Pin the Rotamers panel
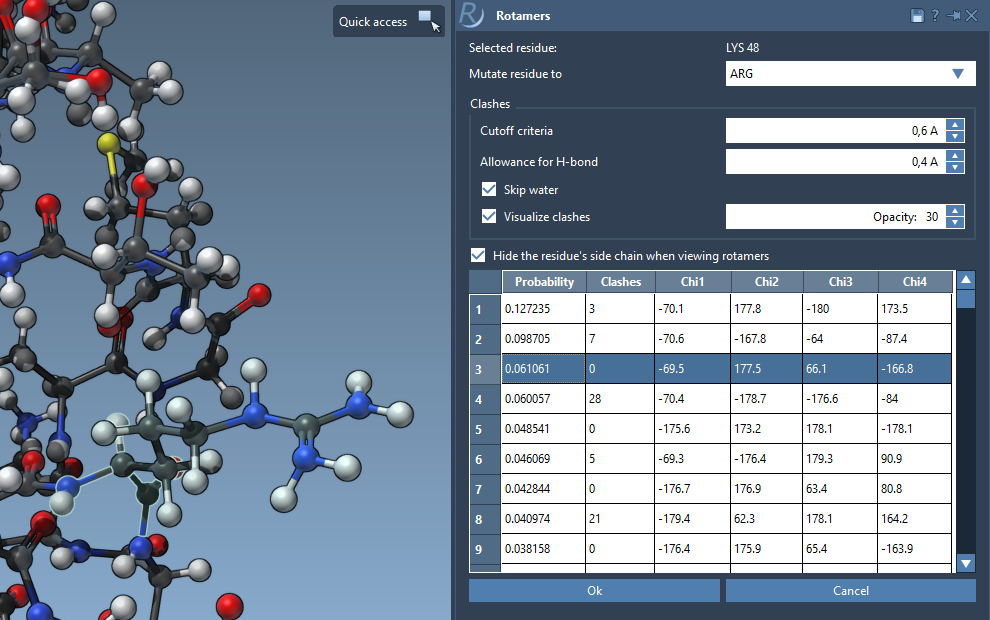Screen dimensions: 990x620 pyautogui.click(x=953, y=16)
